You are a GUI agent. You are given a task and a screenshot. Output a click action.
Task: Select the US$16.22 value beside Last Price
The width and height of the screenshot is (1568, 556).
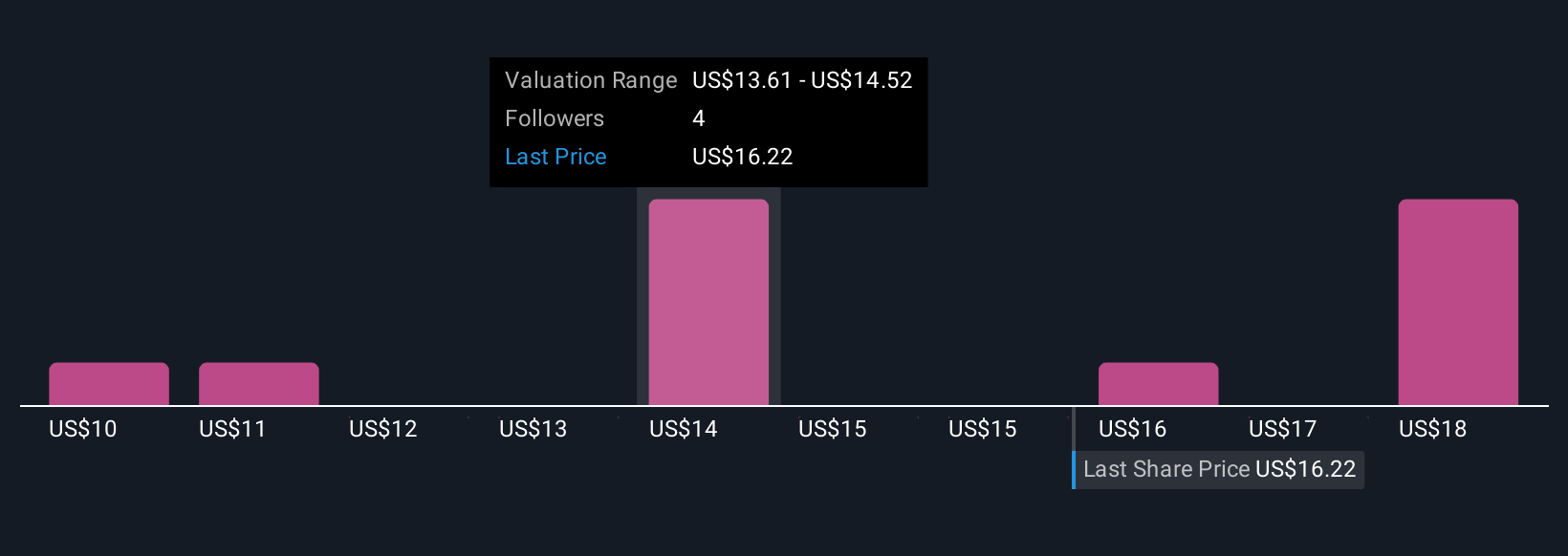point(743,157)
